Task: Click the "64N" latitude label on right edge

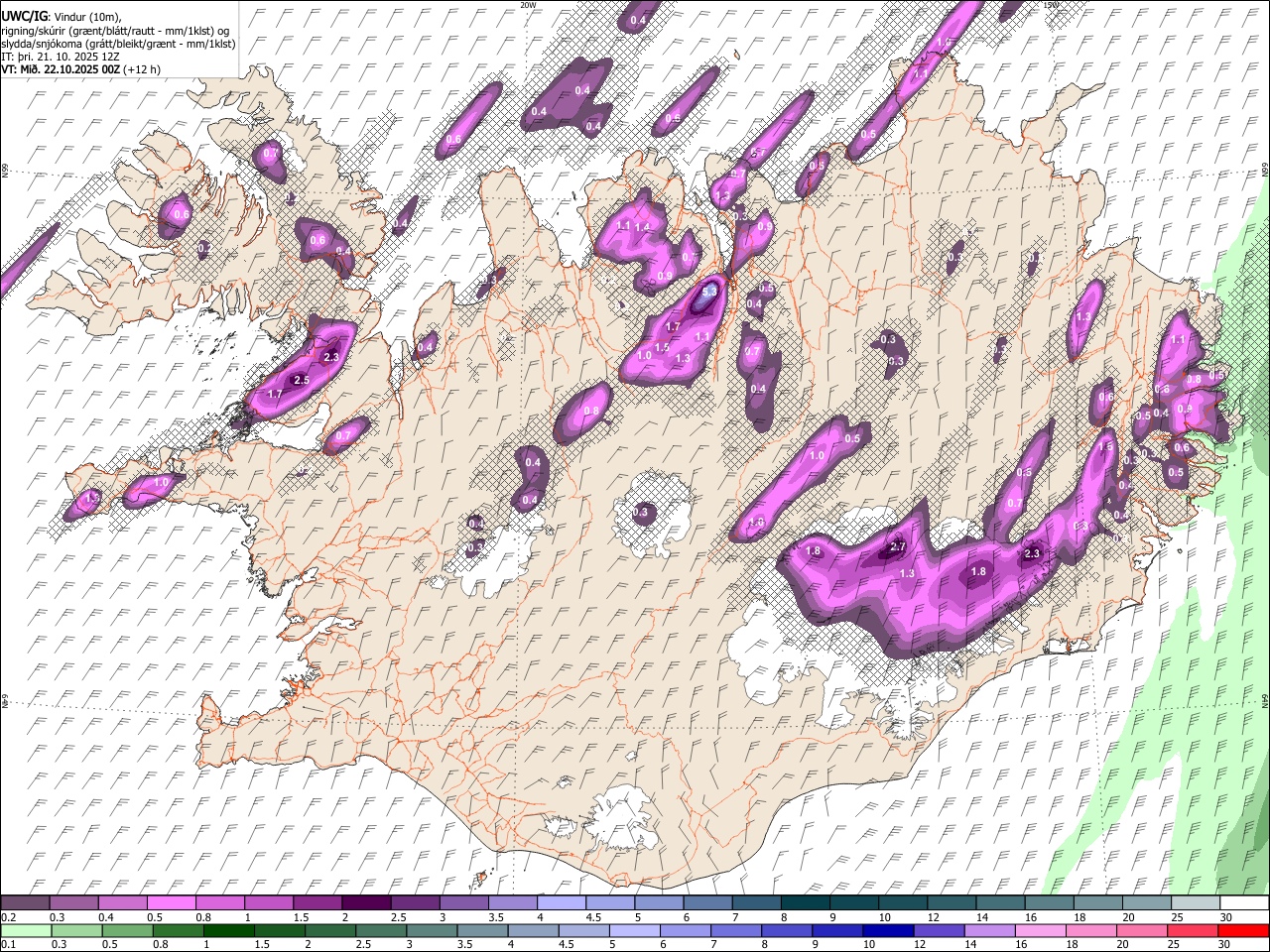Action: pyautogui.click(x=1265, y=700)
